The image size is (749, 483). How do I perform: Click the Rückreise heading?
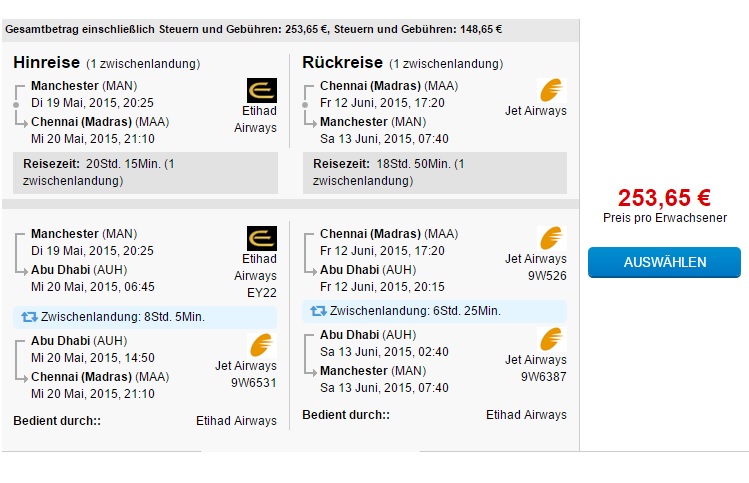point(342,63)
